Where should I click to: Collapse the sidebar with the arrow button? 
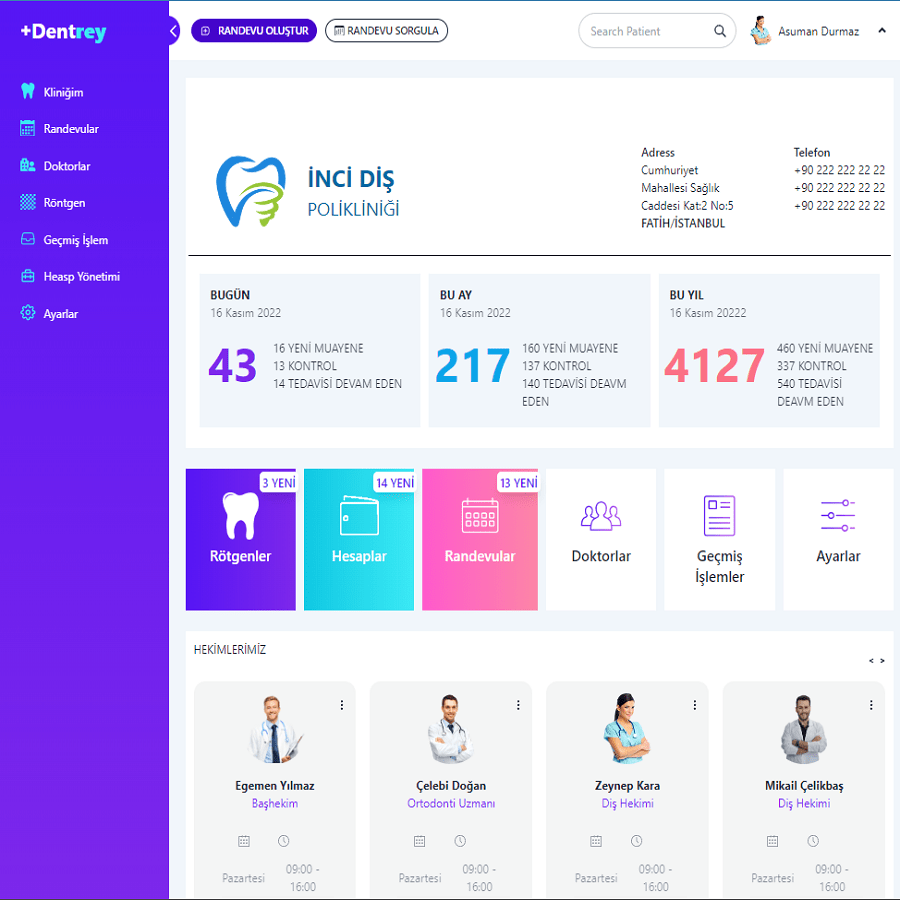(173, 31)
